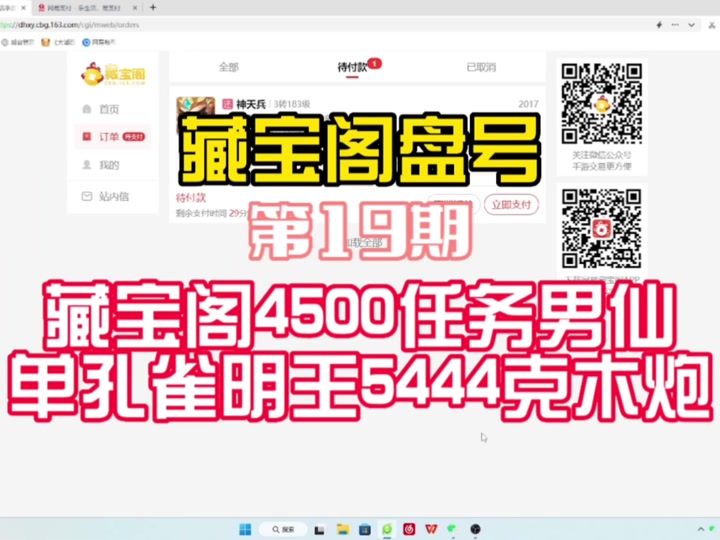Click the 待付款 notification badge

pos(375,63)
